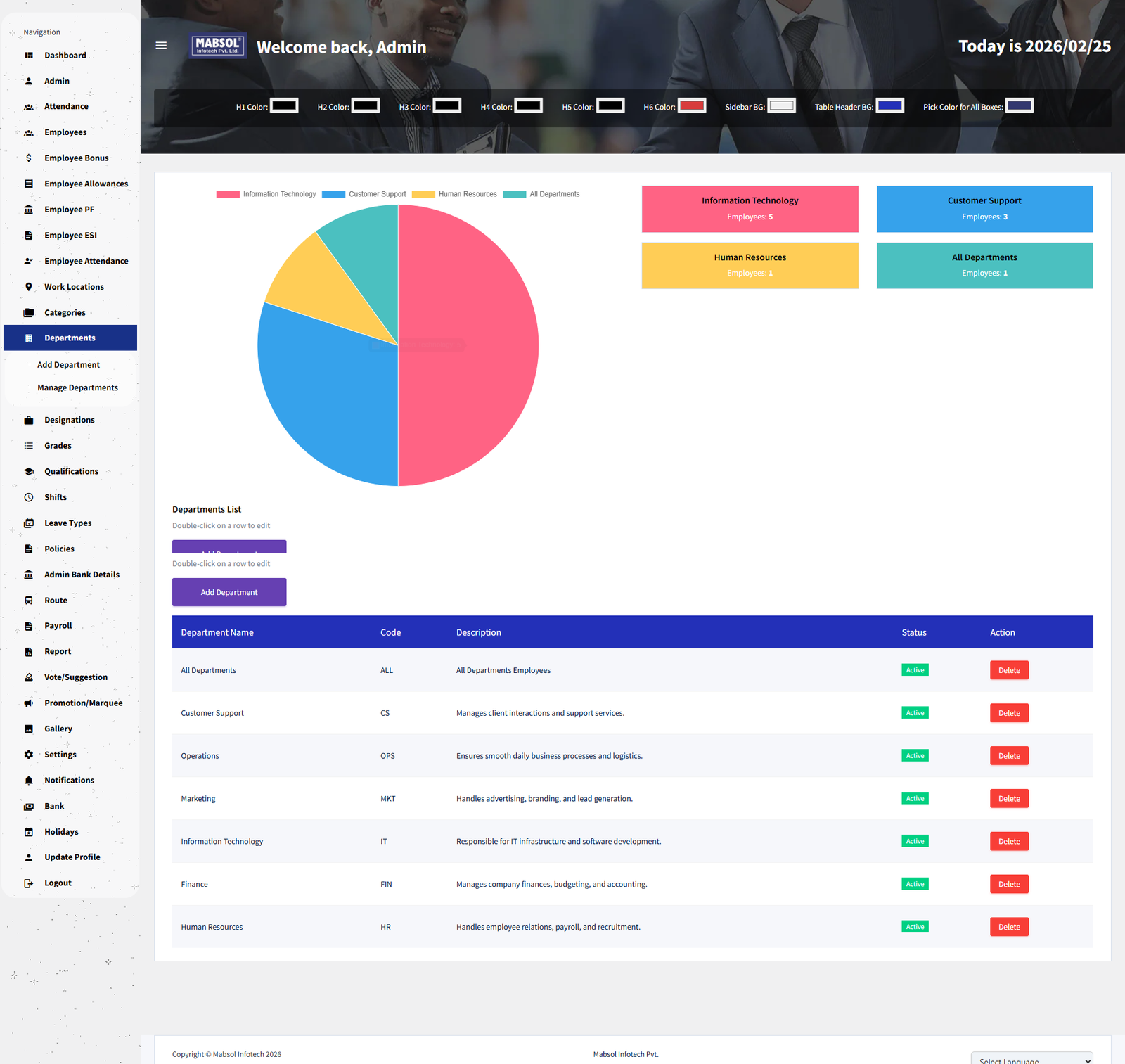Click the Notifications bell icon
Screen dimensions: 1125x1064
click(29, 781)
